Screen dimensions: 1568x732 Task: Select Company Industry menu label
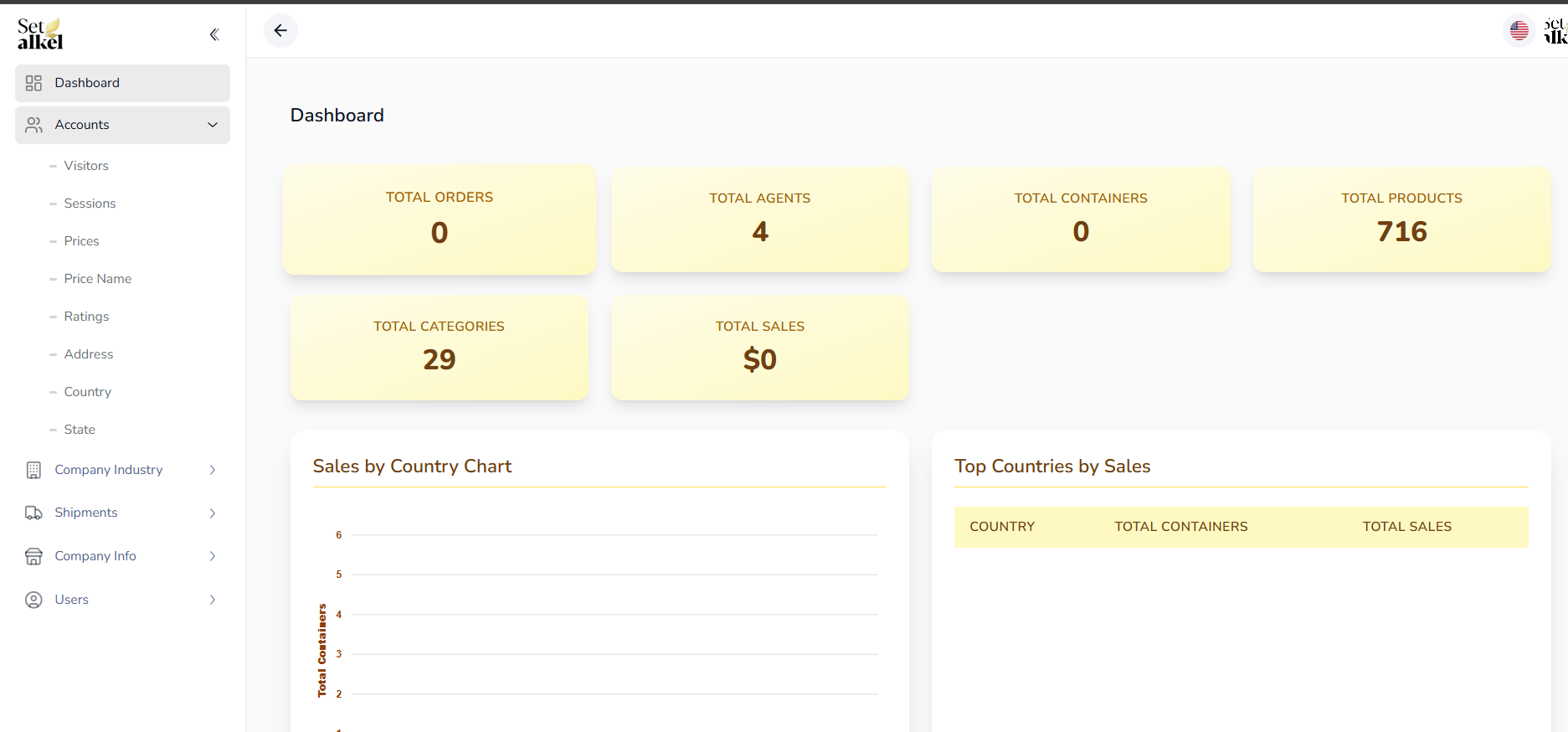[109, 470]
